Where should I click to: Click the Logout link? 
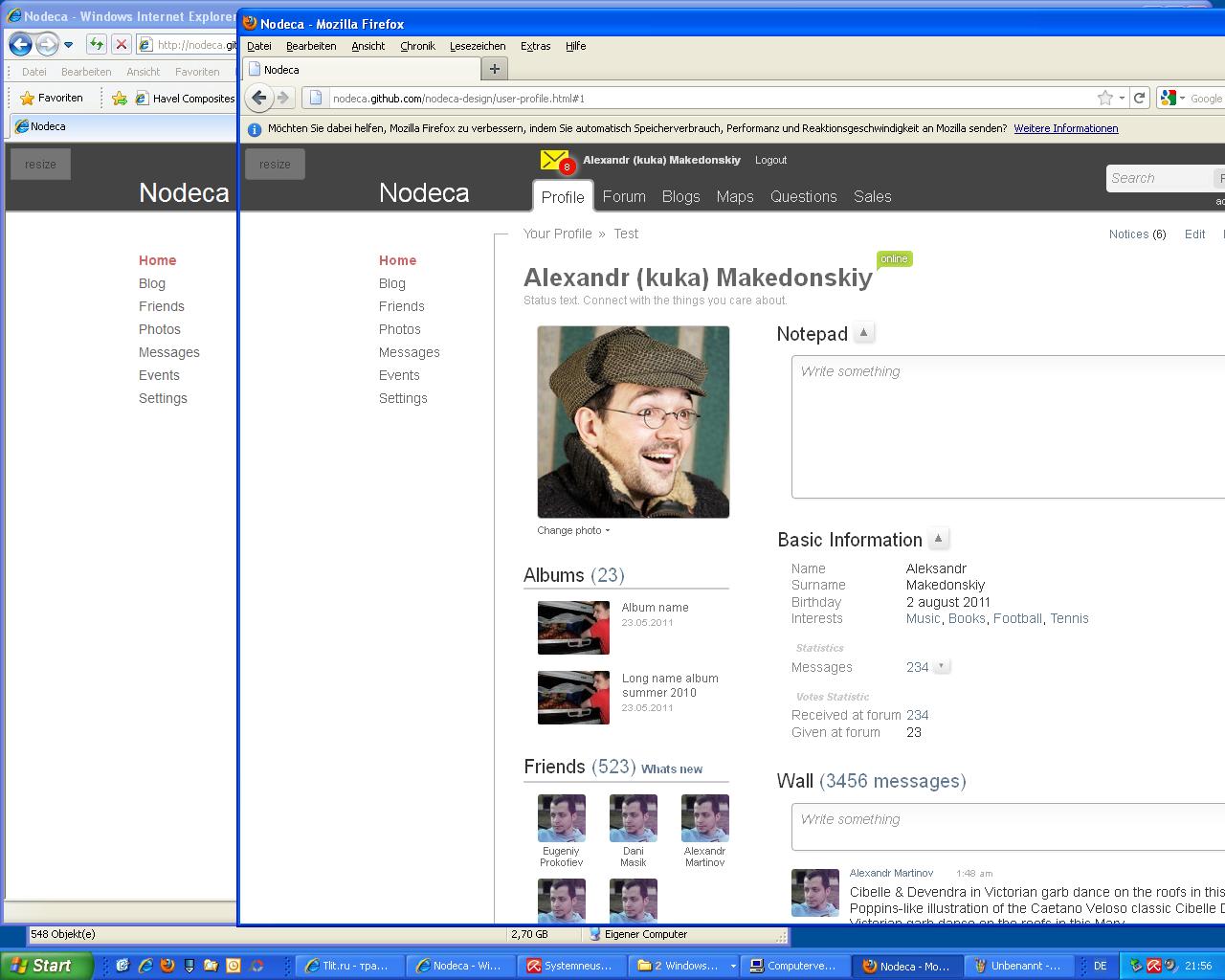point(770,160)
